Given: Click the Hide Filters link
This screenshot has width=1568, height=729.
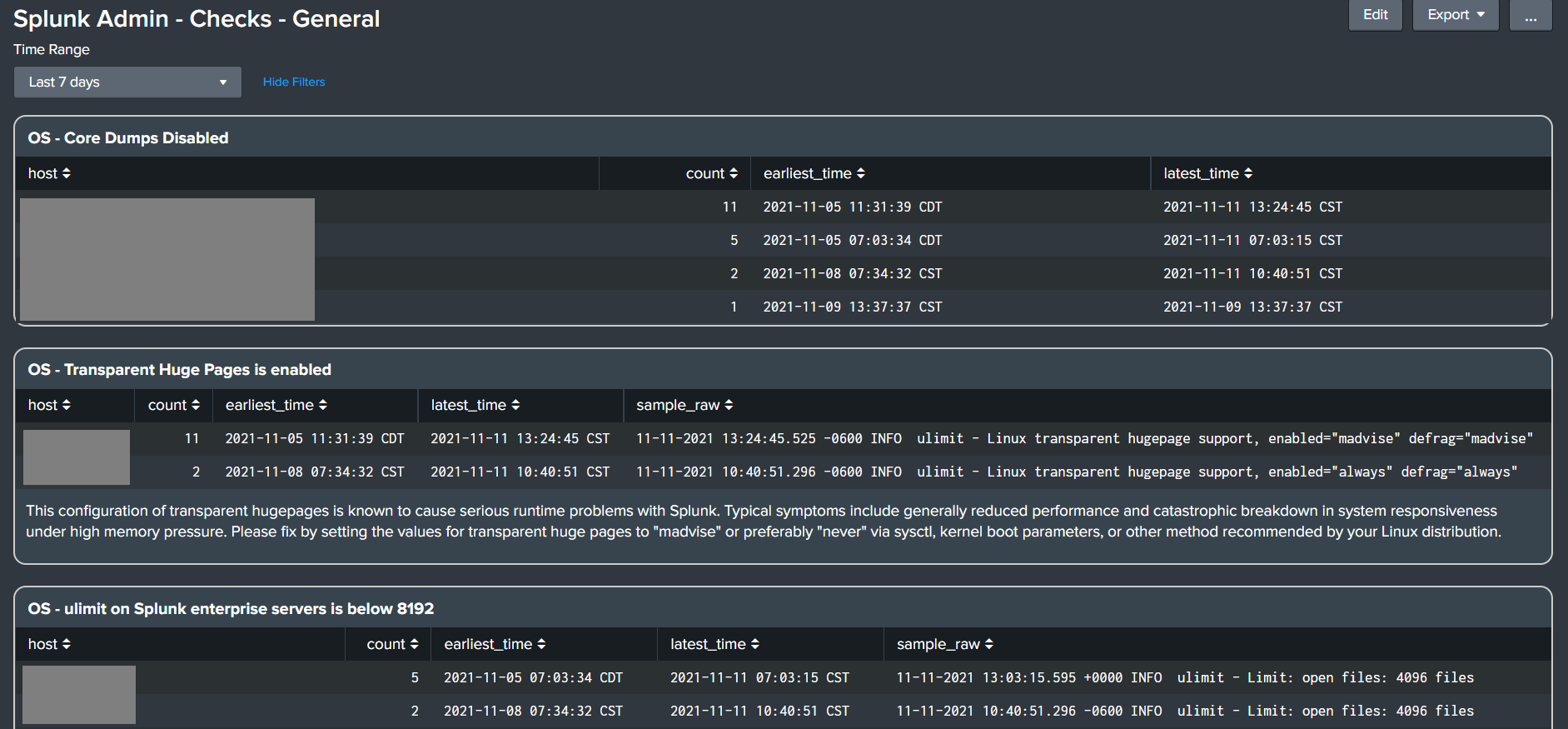Looking at the screenshot, I should click(x=294, y=82).
